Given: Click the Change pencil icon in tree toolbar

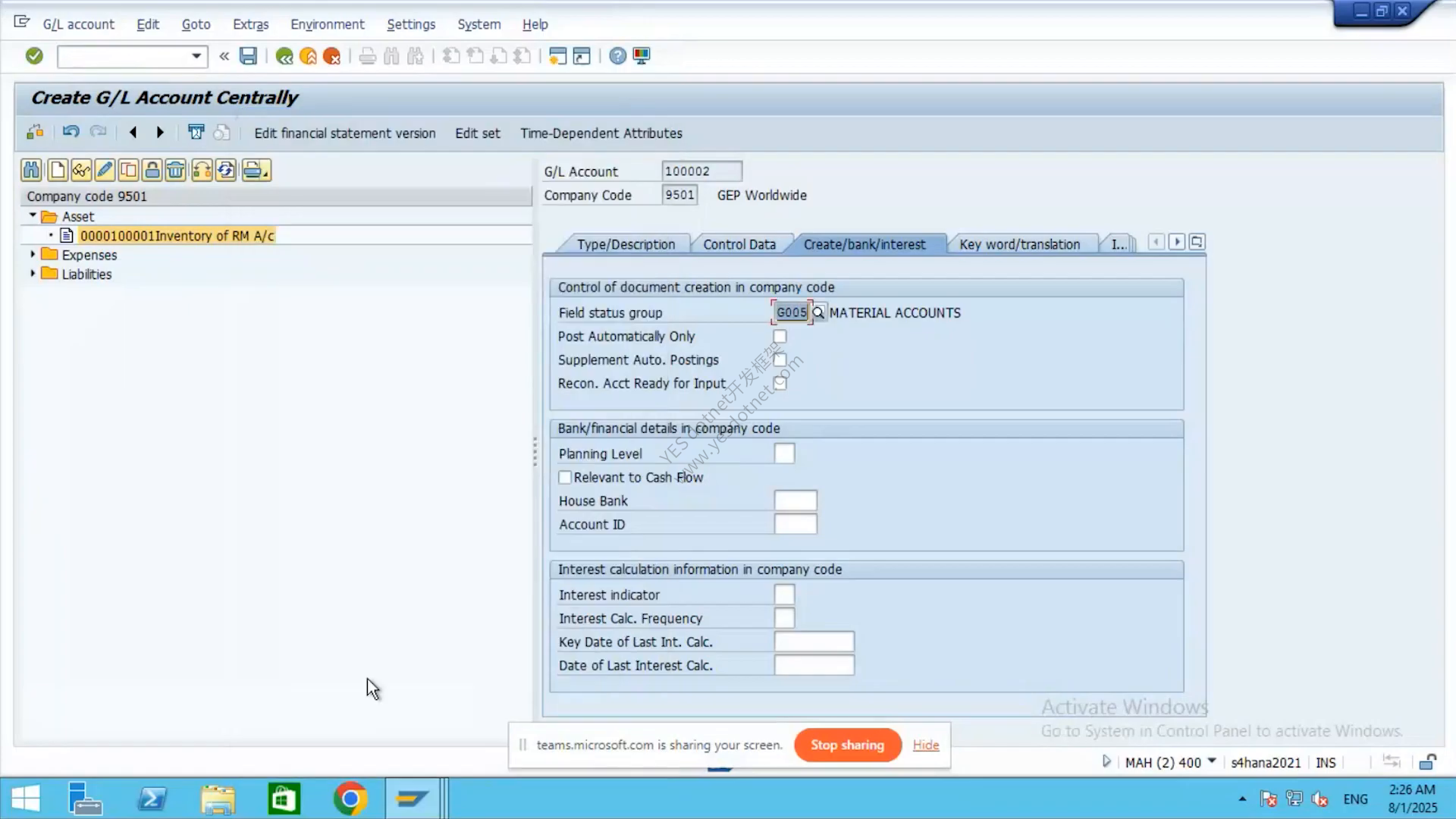Looking at the screenshot, I should click(105, 170).
